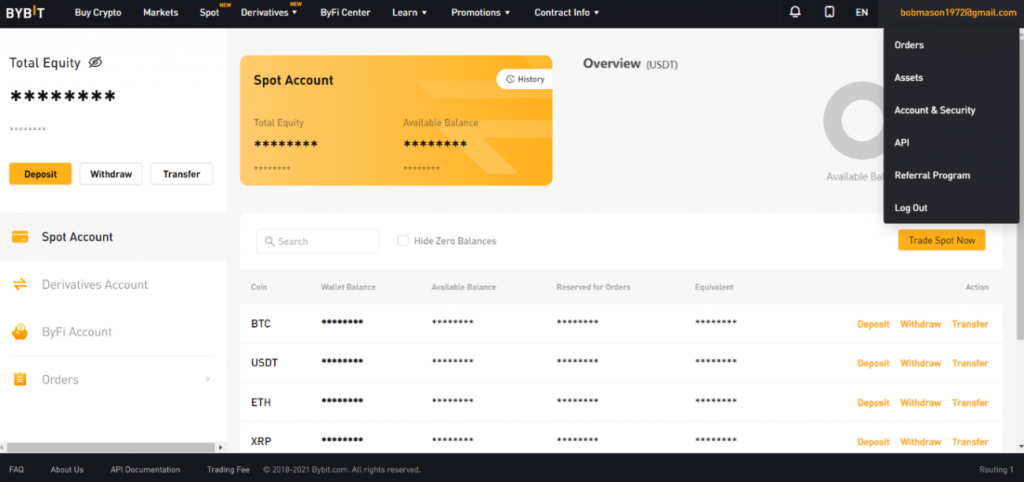Go to Markets page
This screenshot has width=1024, height=482.
pos(161,12)
